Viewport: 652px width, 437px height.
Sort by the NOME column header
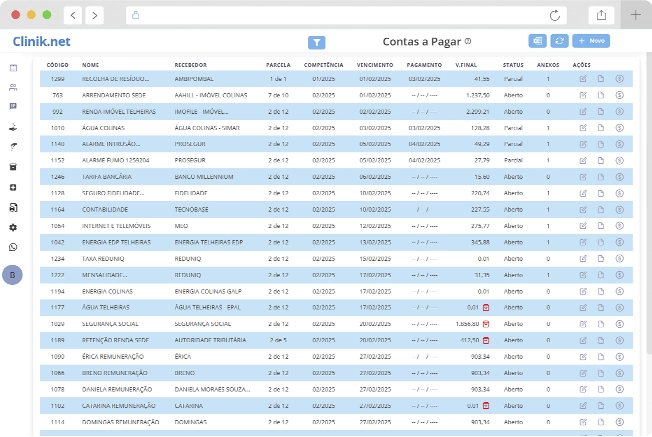[91, 63]
